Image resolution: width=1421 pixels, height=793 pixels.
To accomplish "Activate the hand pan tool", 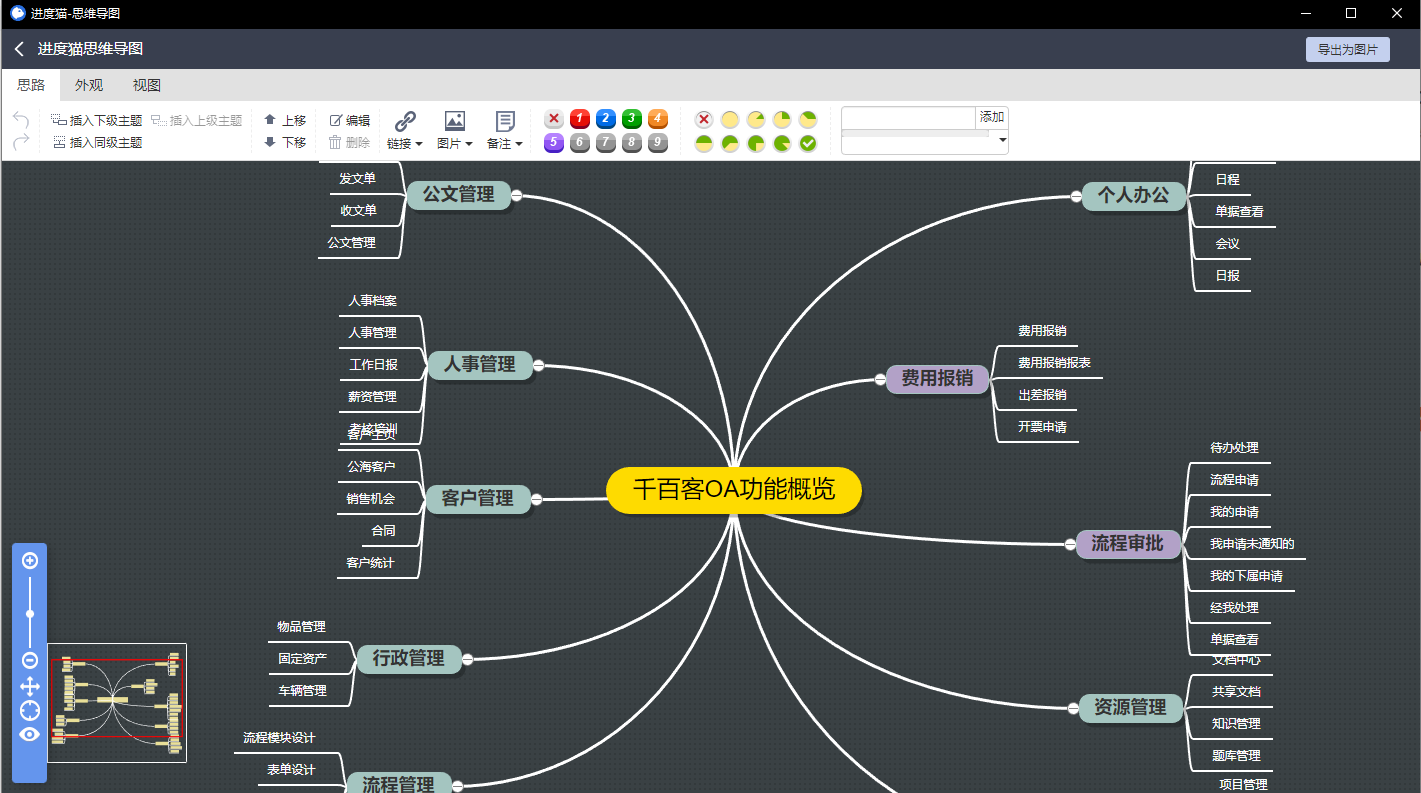I will pos(30,686).
